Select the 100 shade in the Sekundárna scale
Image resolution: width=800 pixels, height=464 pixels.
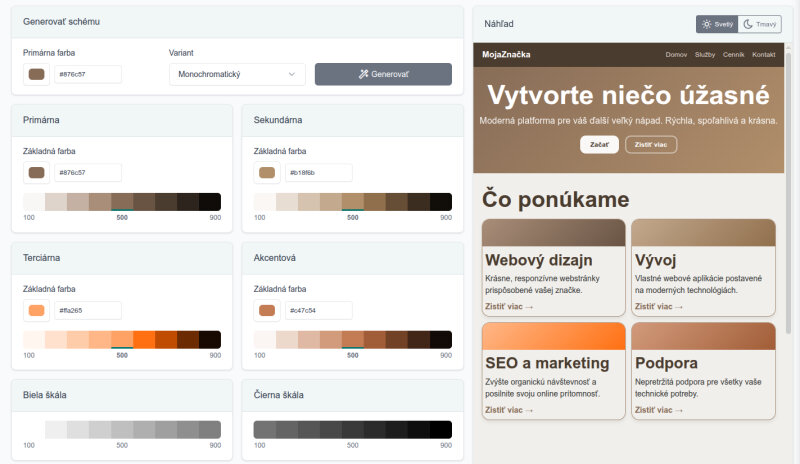[265, 202]
